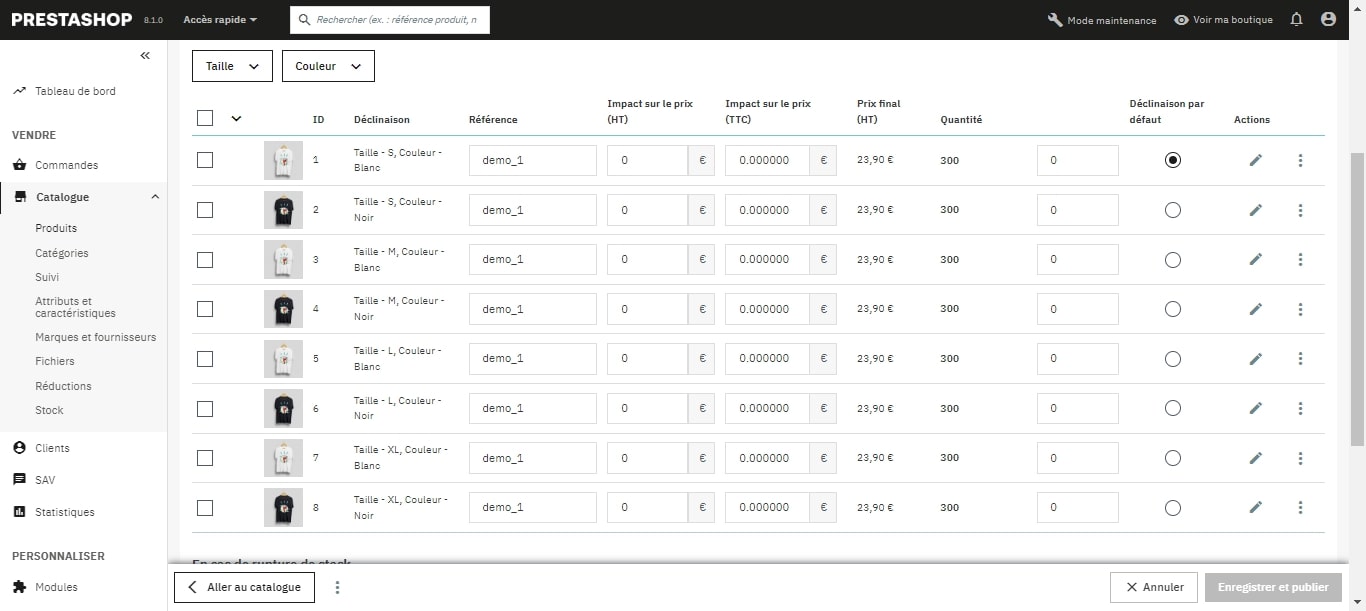Select all combinations header checkbox
The image size is (1366, 611).
(205, 118)
